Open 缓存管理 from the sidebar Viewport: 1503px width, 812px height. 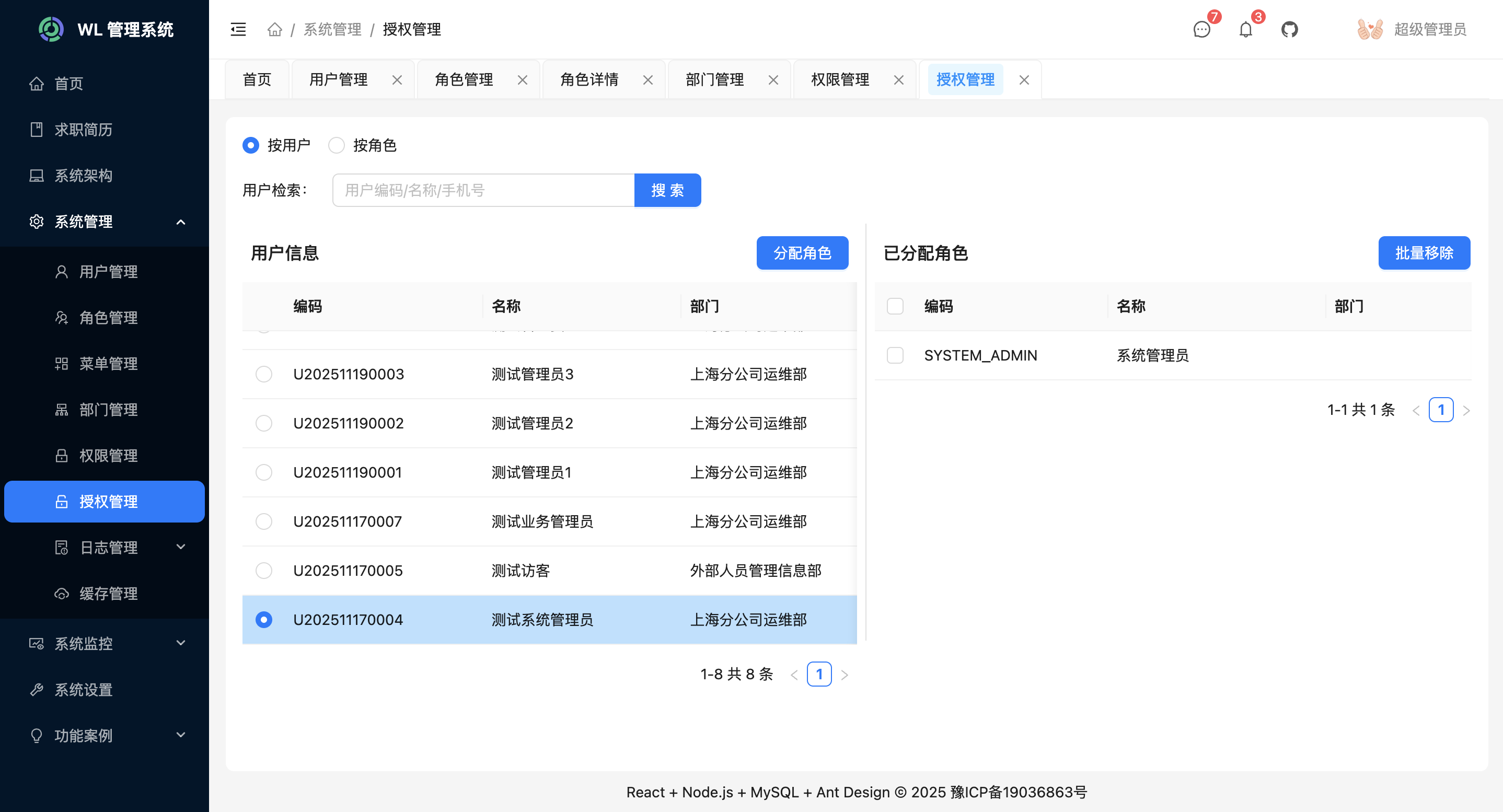tap(109, 593)
